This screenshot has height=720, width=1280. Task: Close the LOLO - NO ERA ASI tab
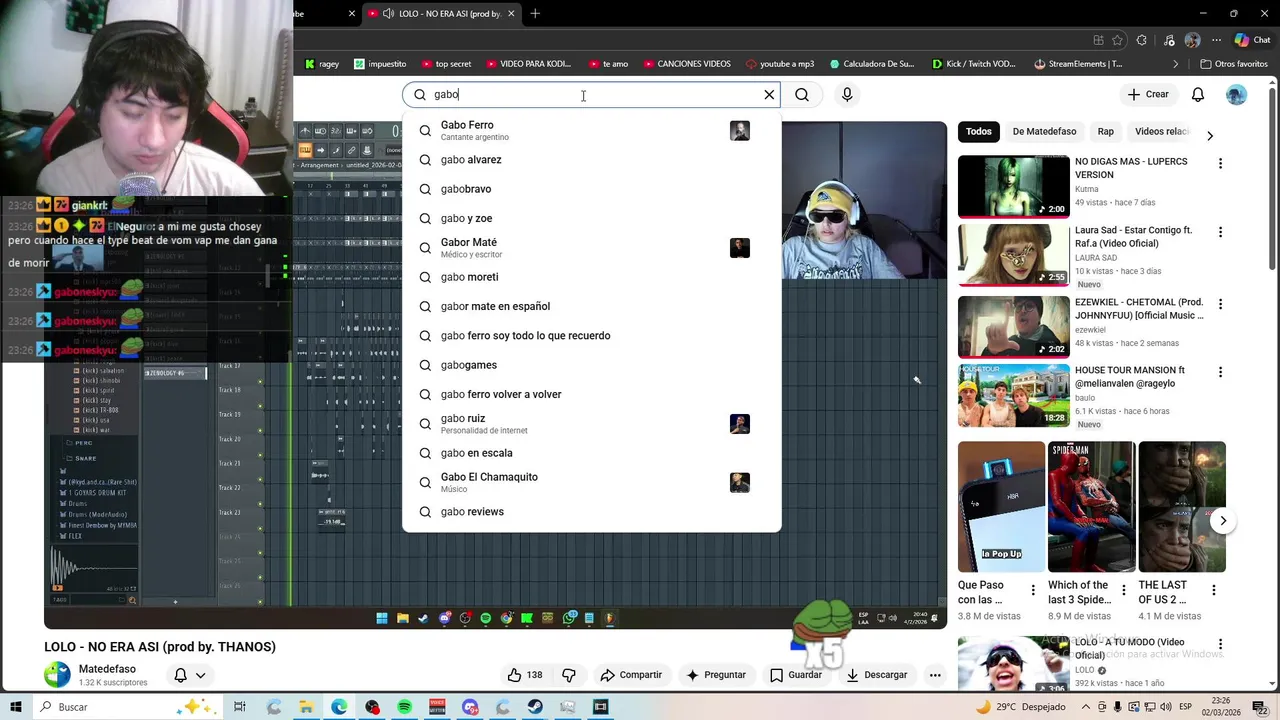(x=511, y=13)
